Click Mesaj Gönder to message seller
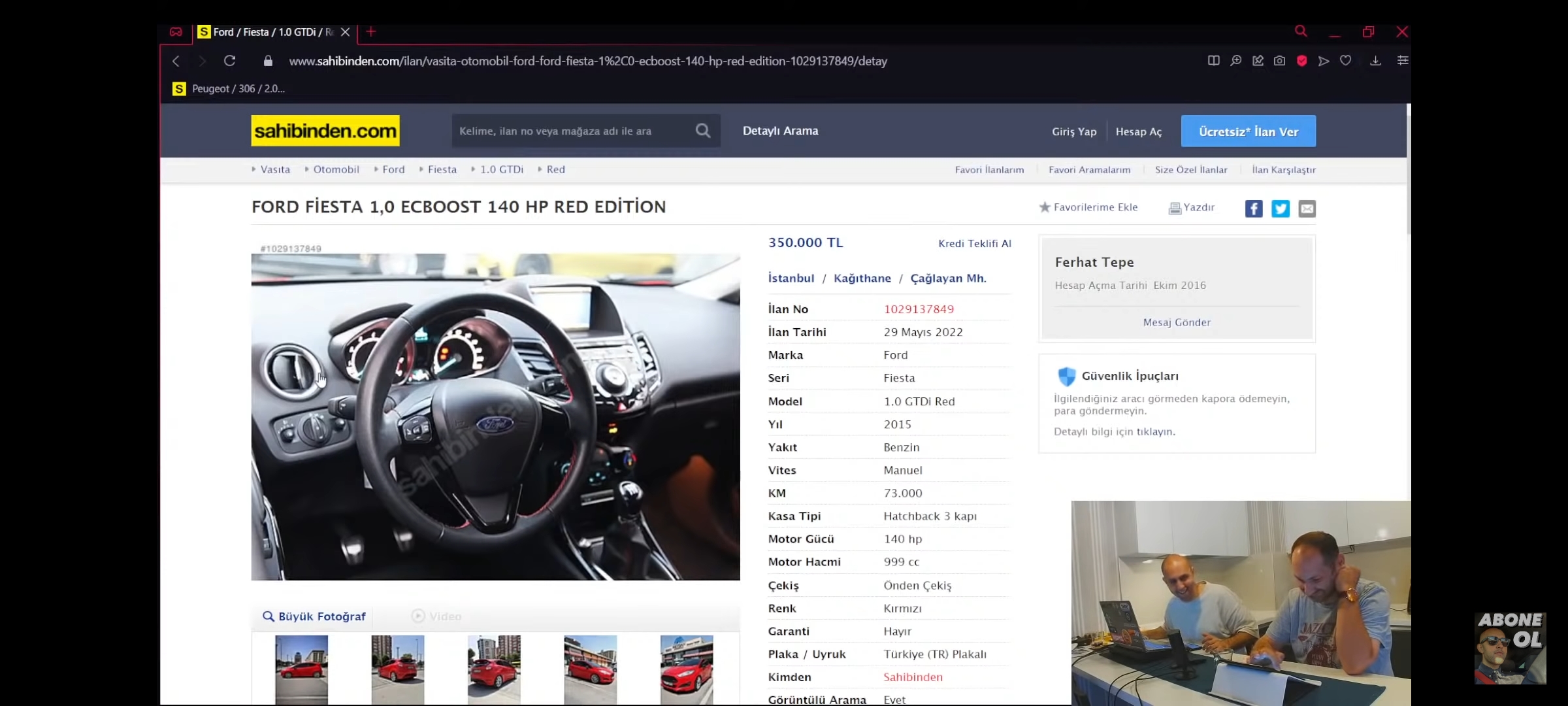This screenshot has height=706, width=1568. coord(1177,322)
